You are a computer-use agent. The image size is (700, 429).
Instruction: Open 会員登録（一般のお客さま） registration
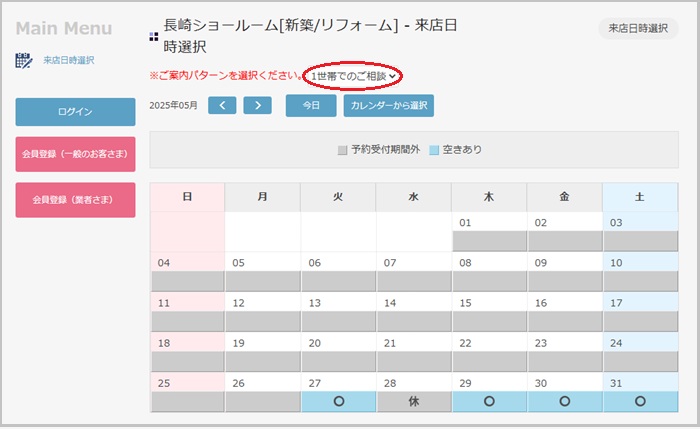(75, 154)
